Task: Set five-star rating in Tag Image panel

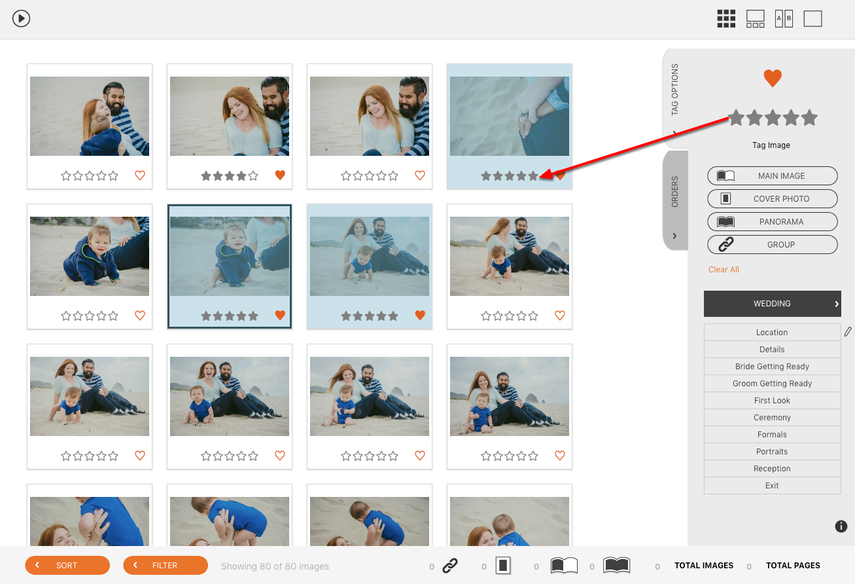Action: [810, 117]
